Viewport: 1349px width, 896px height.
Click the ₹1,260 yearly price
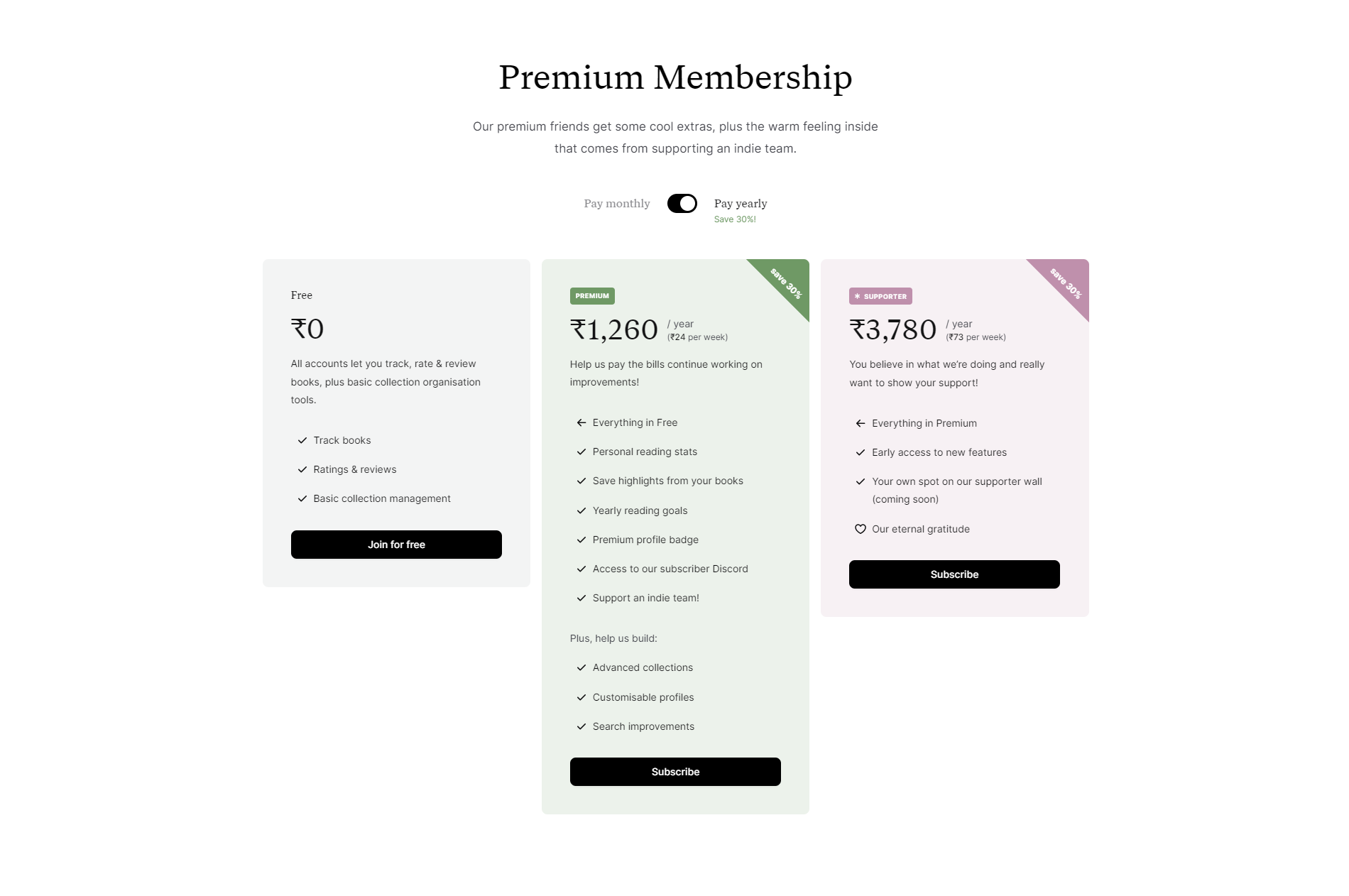click(614, 329)
